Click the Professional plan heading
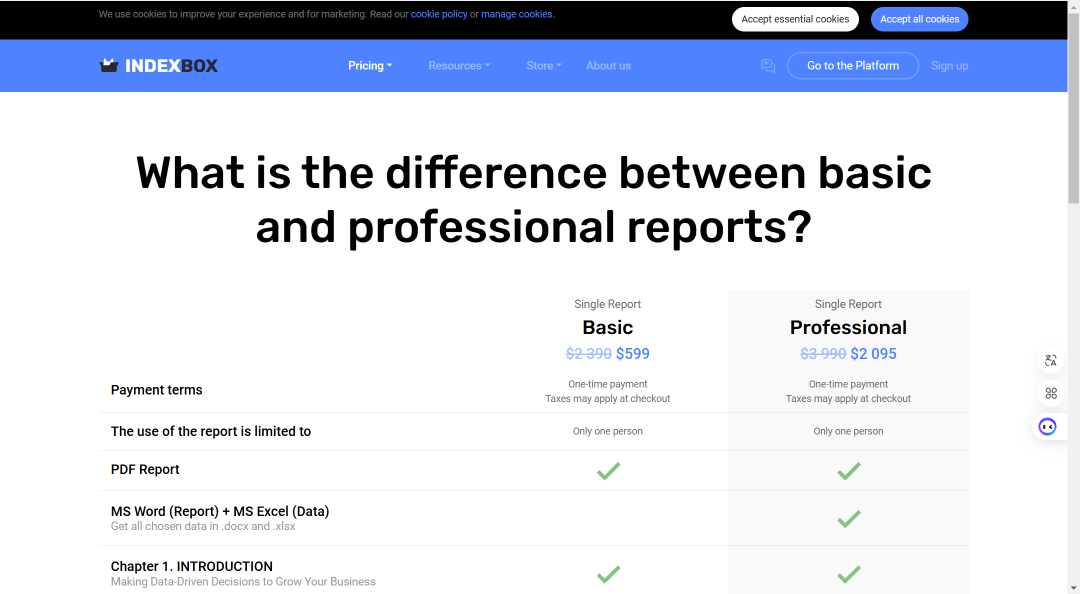The height and width of the screenshot is (594, 1080). tap(849, 327)
